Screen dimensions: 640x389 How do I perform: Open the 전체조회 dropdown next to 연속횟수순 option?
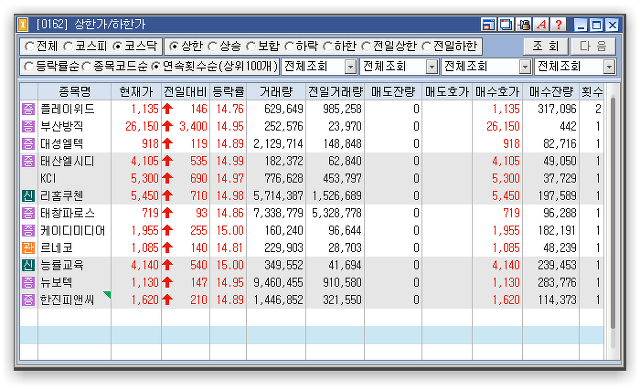(x=319, y=67)
